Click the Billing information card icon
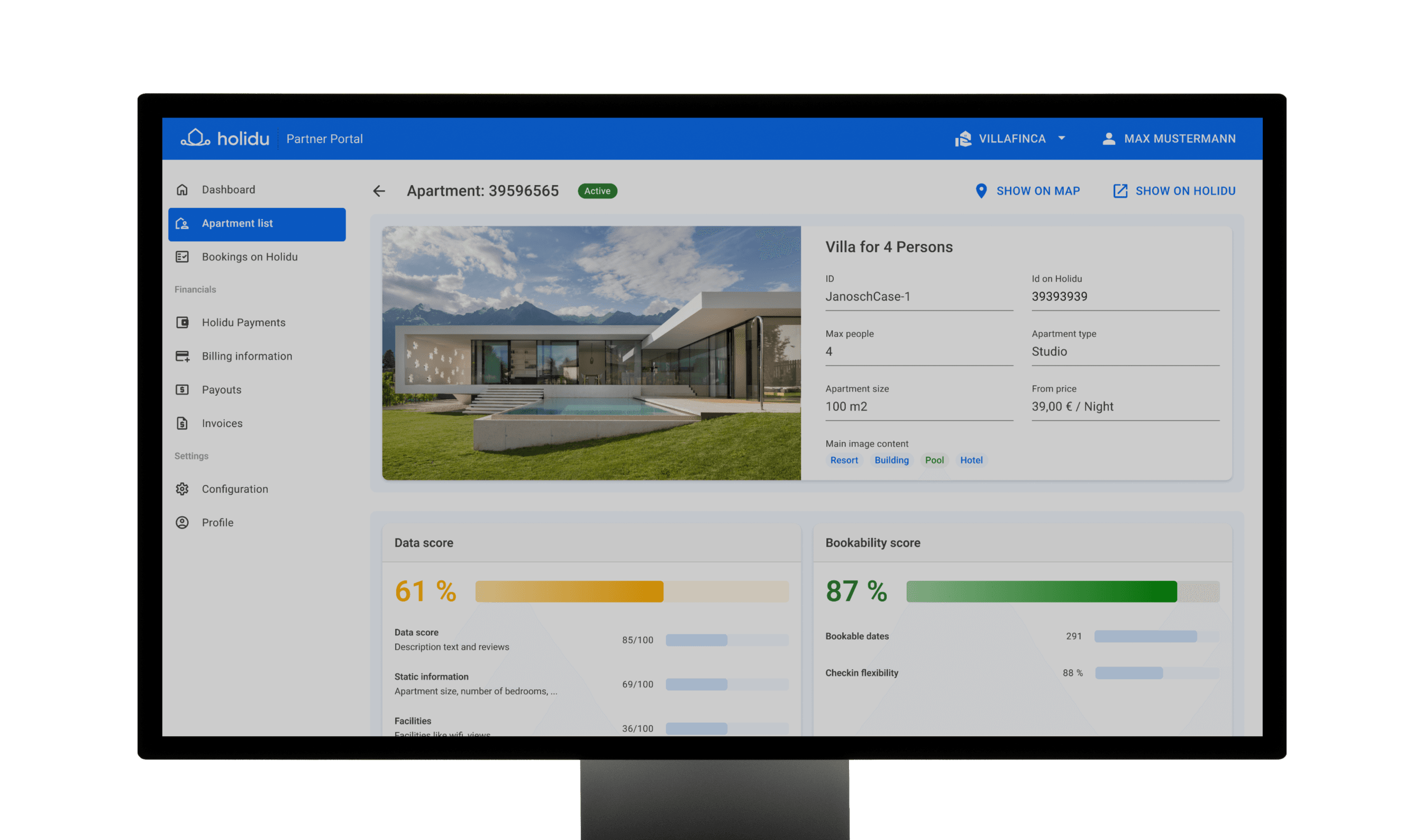This screenshot has height=840, width=1422. point(181,356)
